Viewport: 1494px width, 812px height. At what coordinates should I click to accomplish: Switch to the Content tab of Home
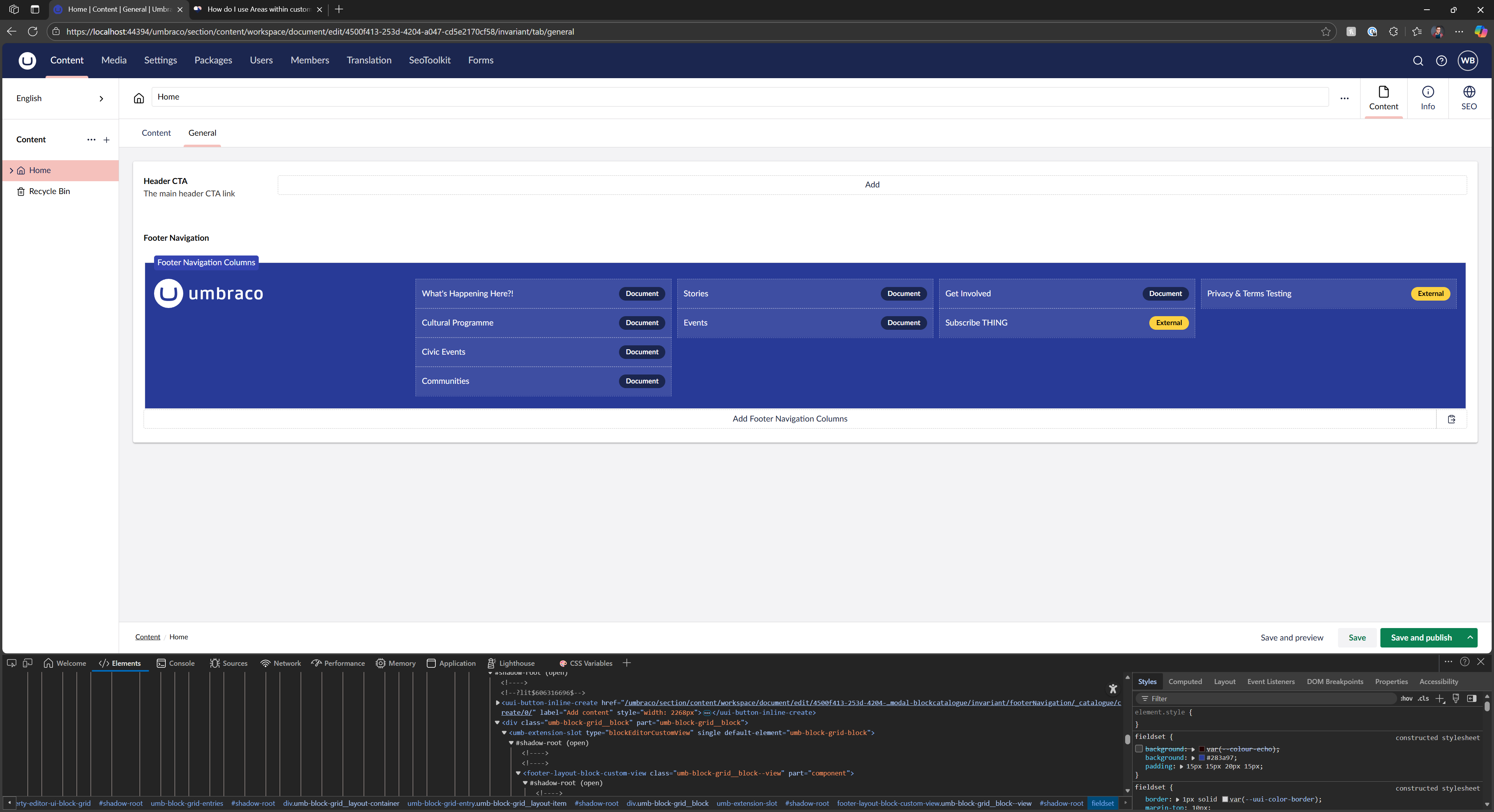click(x=156, y=133)
